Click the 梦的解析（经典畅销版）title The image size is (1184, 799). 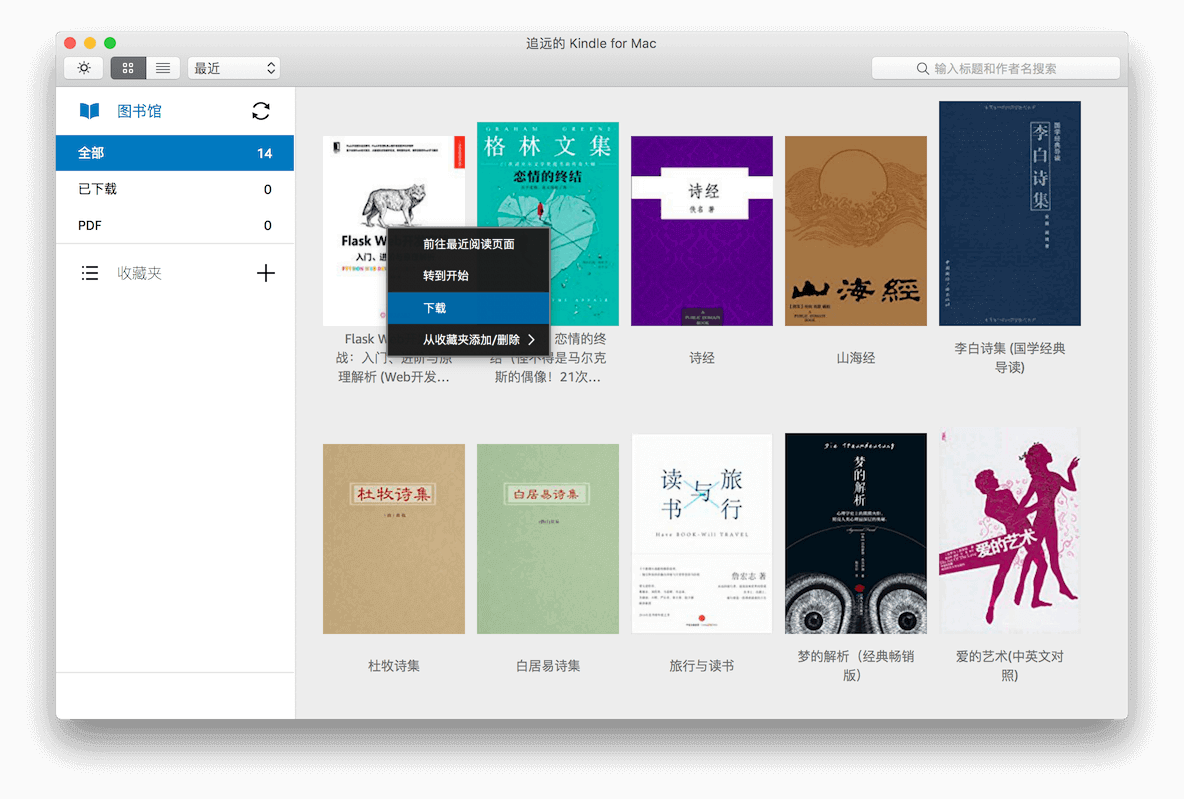pos(856,666)
